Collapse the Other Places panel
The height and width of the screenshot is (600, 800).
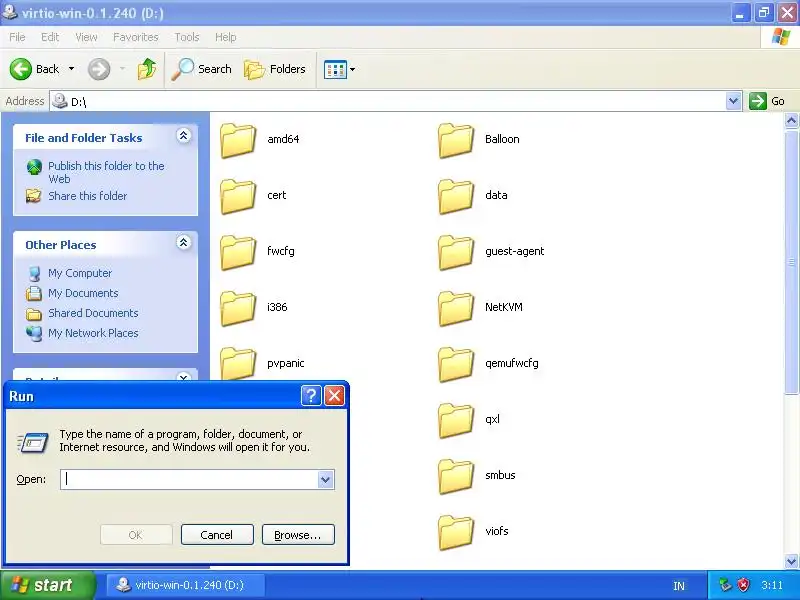[184, 242]
